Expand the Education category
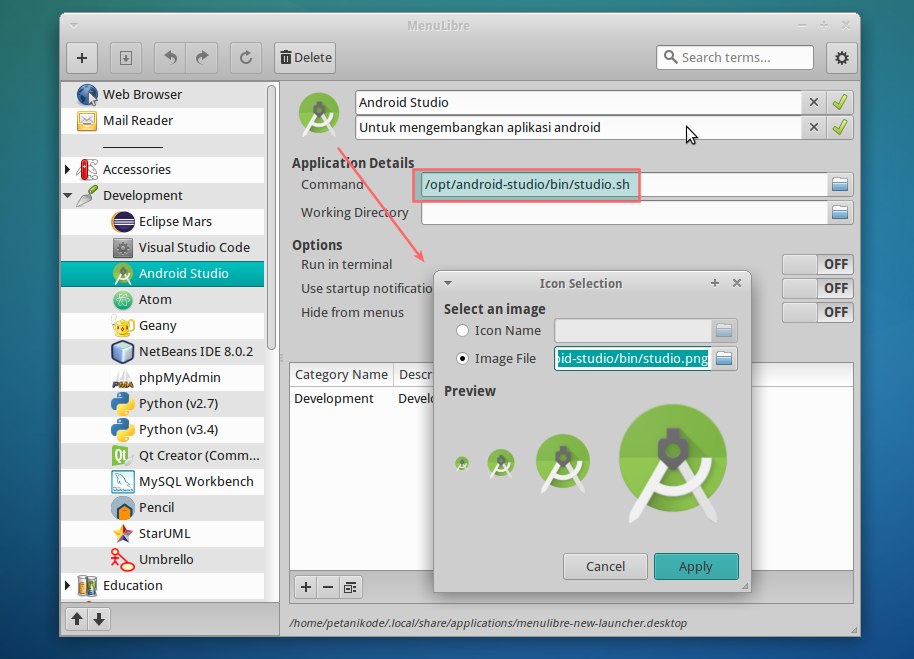Viewport: 914px width, 659px height. point(68,585)
